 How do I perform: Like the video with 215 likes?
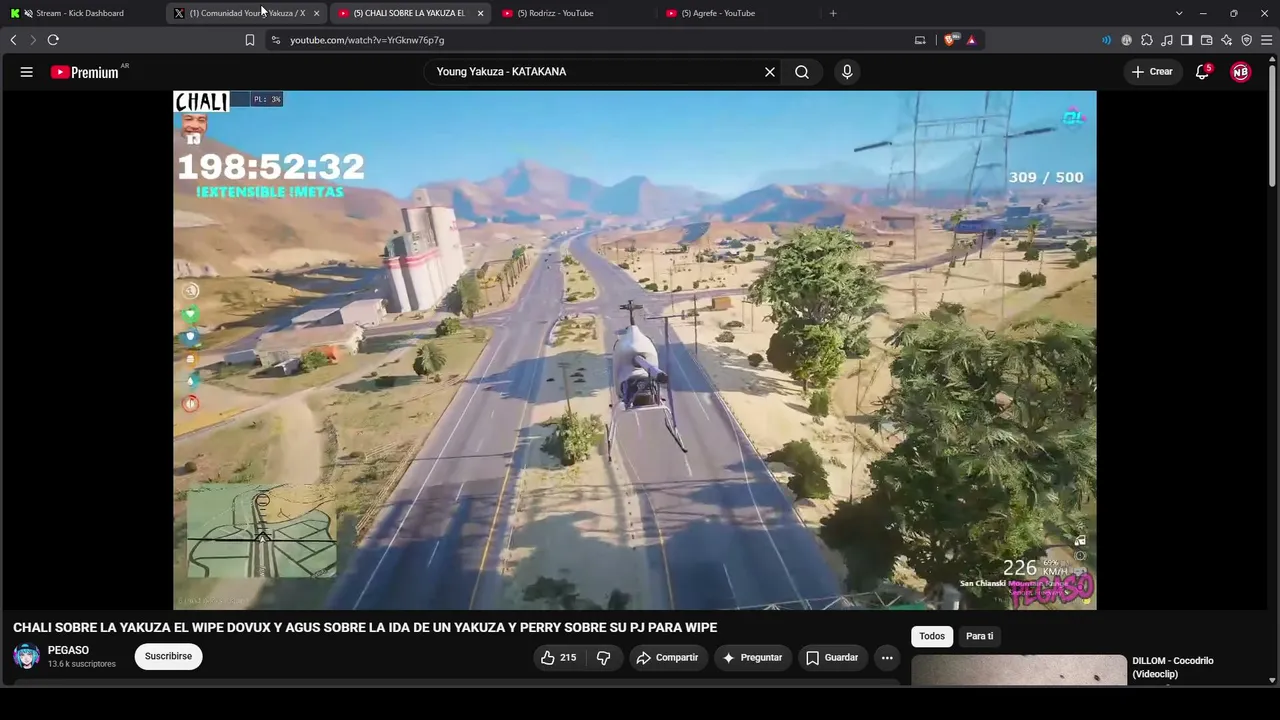click(559, 657)
